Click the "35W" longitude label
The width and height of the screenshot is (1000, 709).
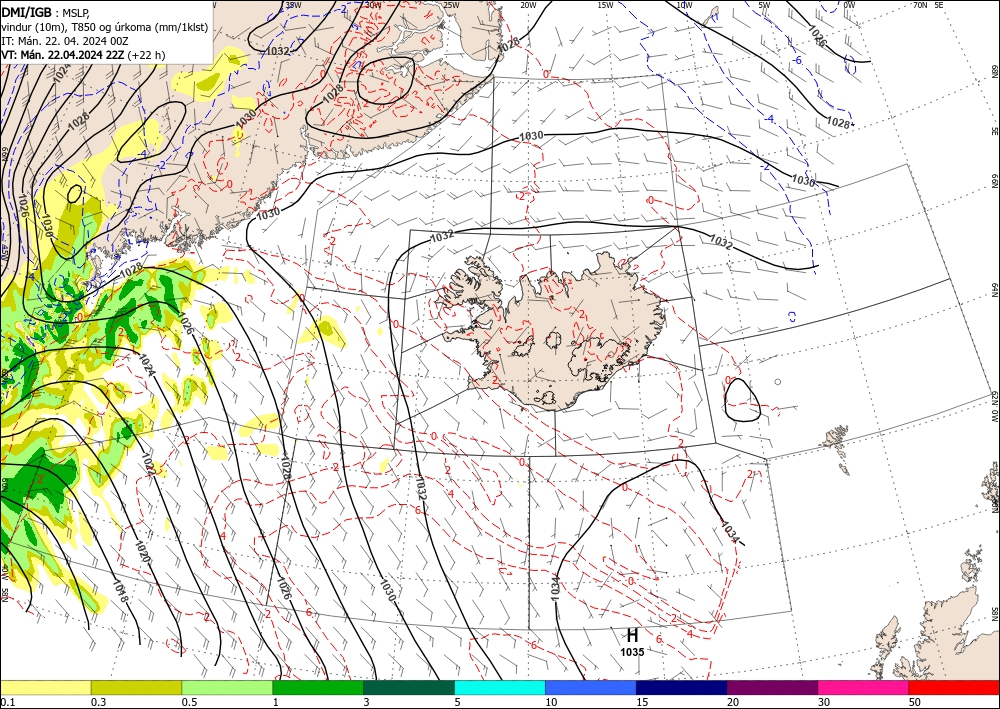click(x=293, y=5)
